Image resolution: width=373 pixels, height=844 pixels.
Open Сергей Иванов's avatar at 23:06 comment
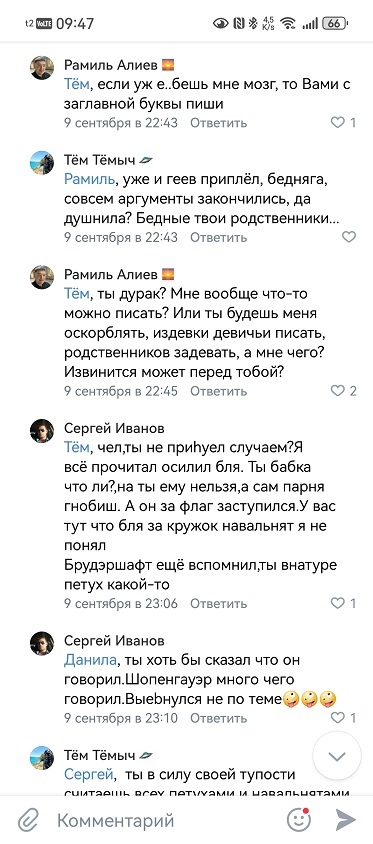42,431
